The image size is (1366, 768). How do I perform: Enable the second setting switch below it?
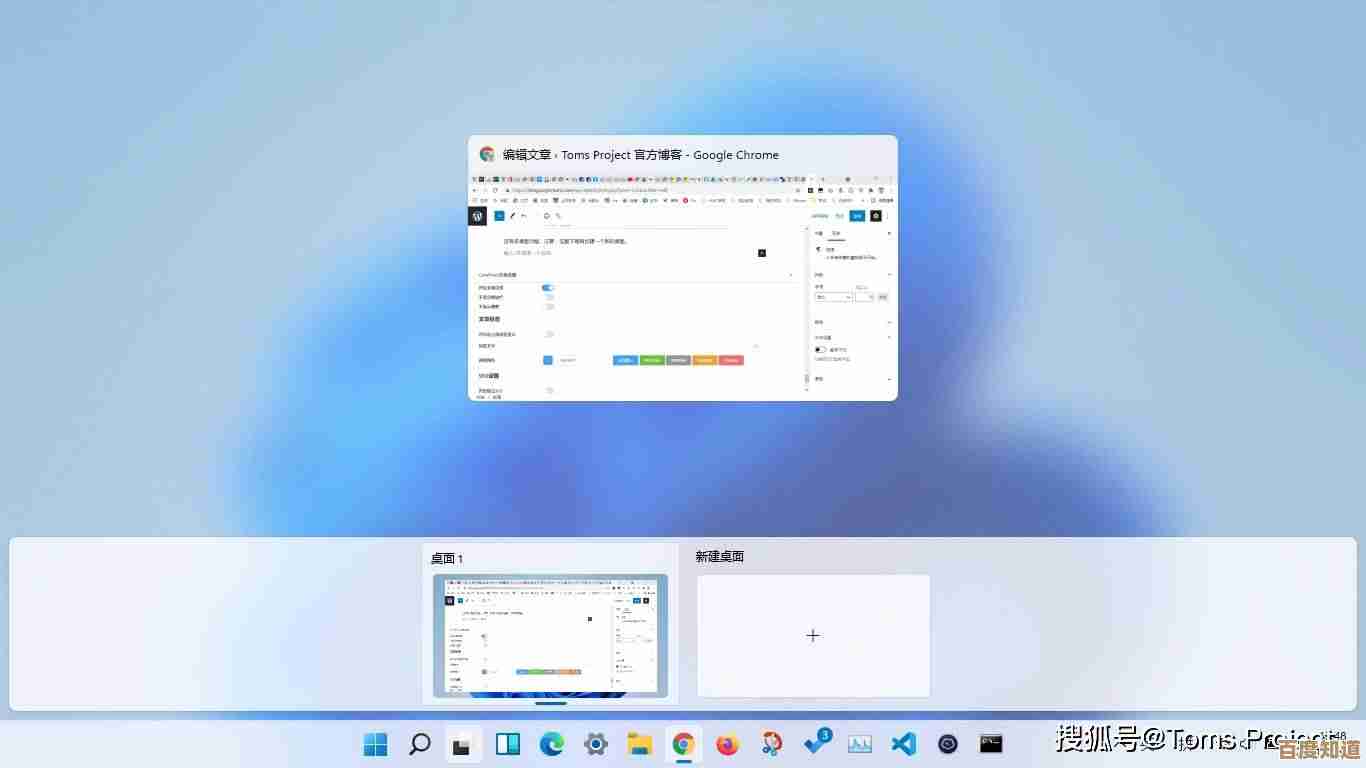pyautogui.click(x=550, y=297)
